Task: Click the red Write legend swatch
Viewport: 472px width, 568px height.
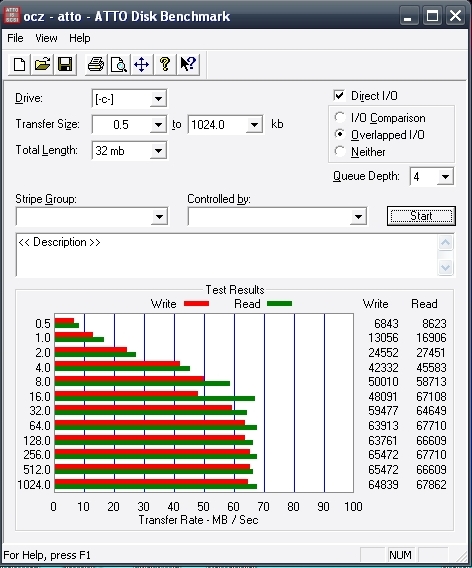Action: [x=196, y=304]
